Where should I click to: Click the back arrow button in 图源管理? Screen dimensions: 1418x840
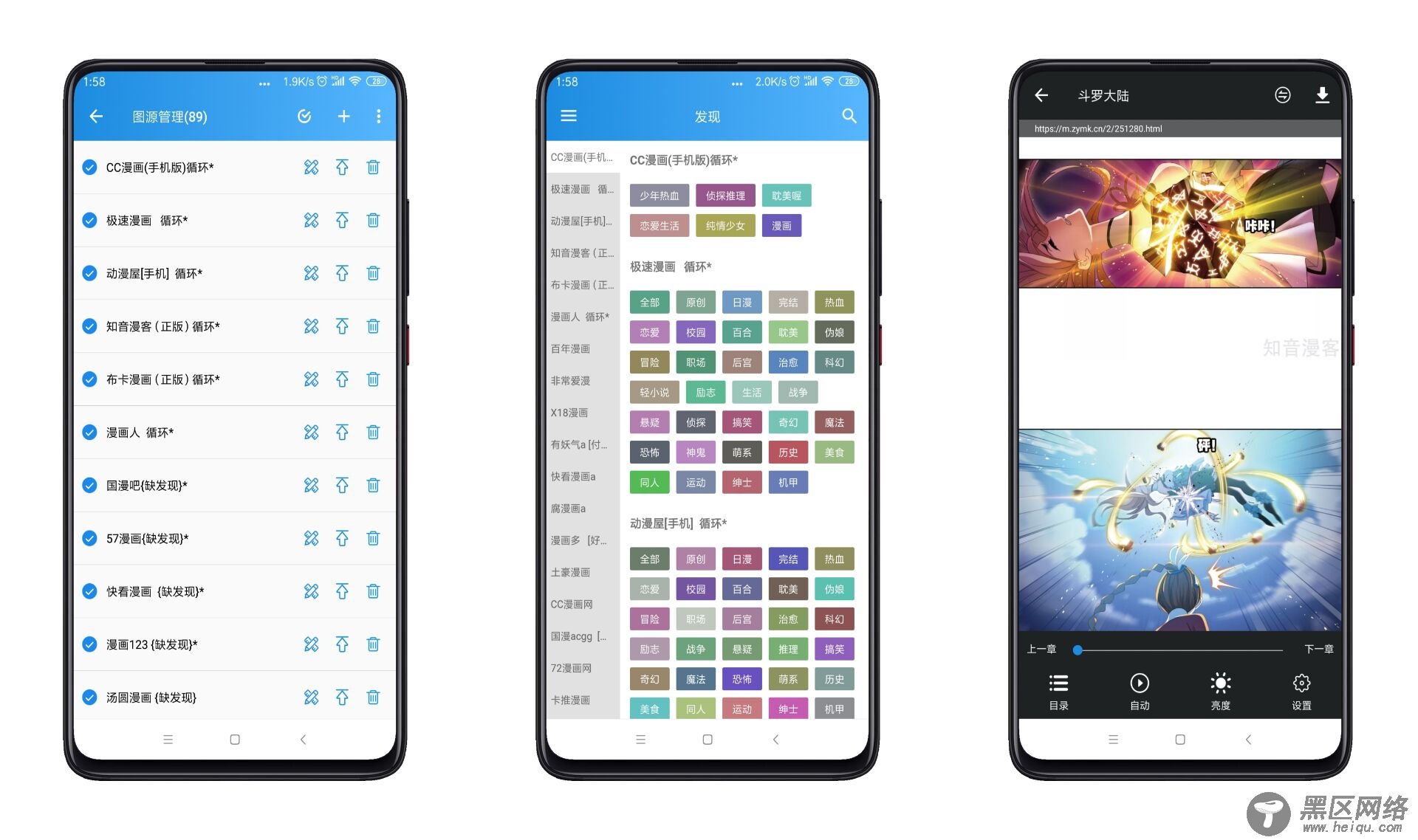click(100, 116)
